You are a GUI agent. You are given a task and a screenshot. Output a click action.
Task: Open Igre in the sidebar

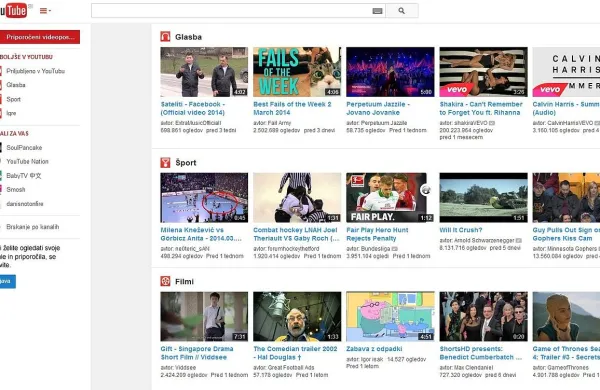coord(11,113)
